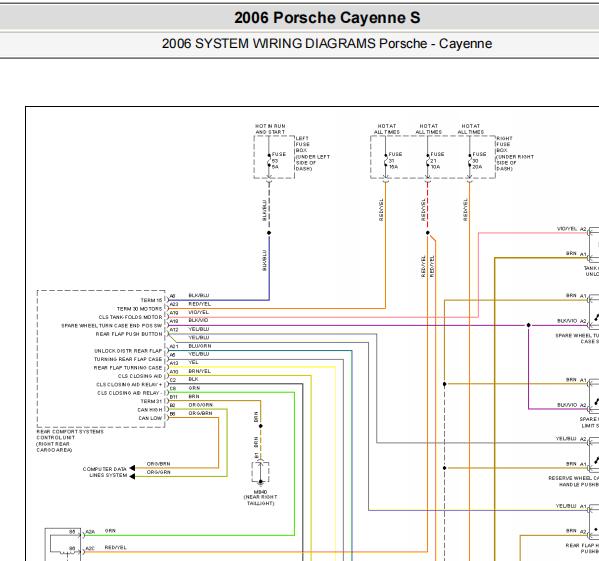Select 'FUSE 21 10A' in the right fuse box

[437, 160]
